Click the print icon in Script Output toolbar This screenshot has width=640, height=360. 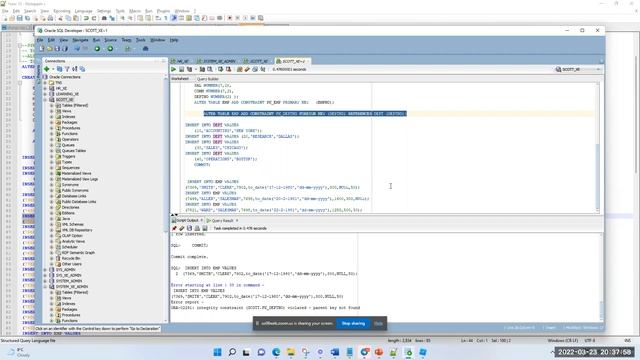coord(197,228)
